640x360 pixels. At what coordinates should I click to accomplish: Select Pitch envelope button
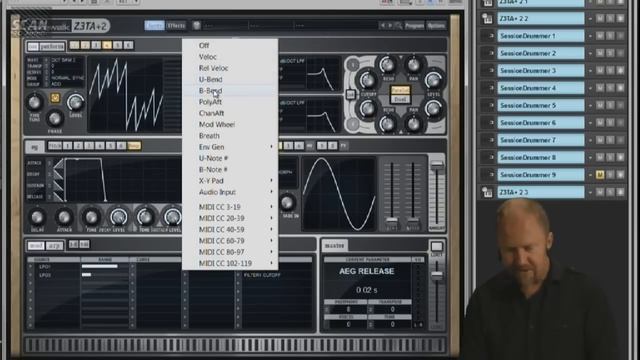[55, 146]
